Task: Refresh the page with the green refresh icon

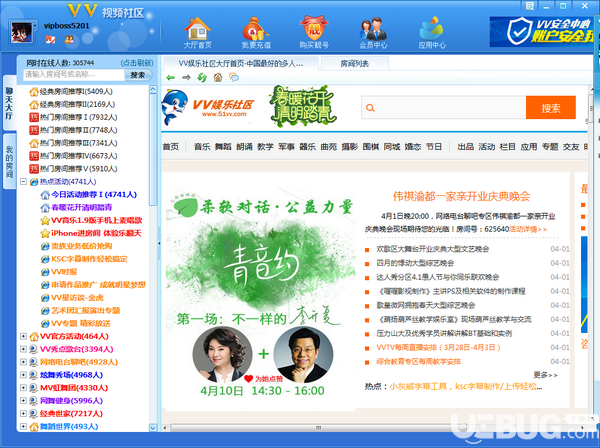Action: (x=202, y=78)
